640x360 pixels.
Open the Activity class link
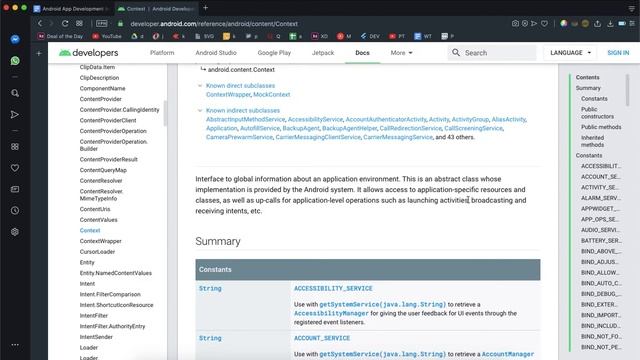pos(439,119)
